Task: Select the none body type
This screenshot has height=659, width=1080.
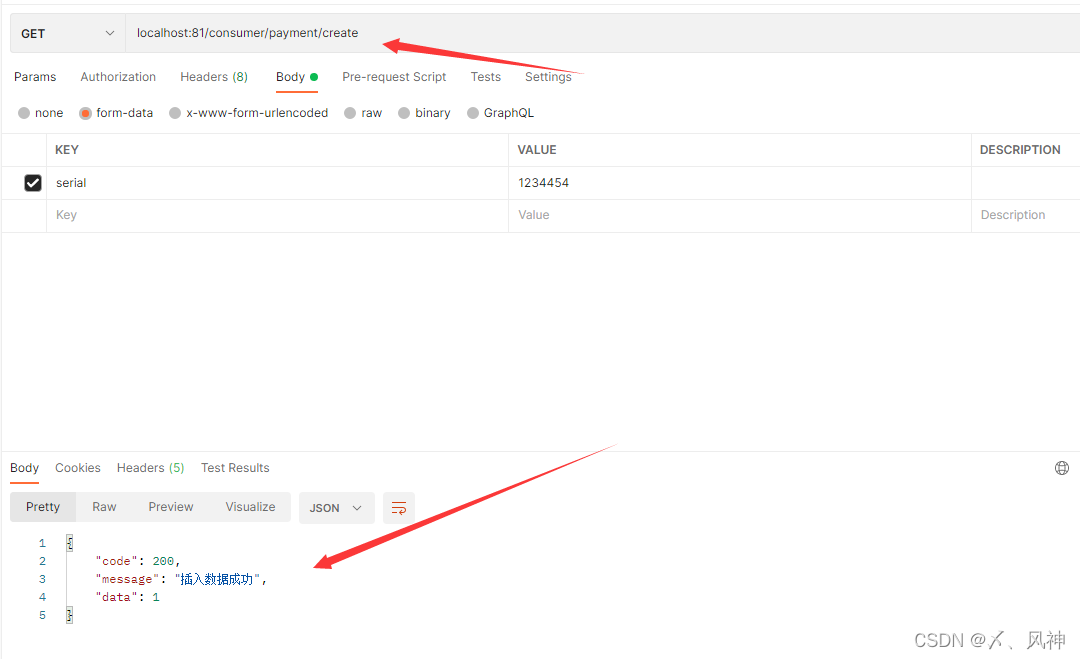Action: [24, 113]
